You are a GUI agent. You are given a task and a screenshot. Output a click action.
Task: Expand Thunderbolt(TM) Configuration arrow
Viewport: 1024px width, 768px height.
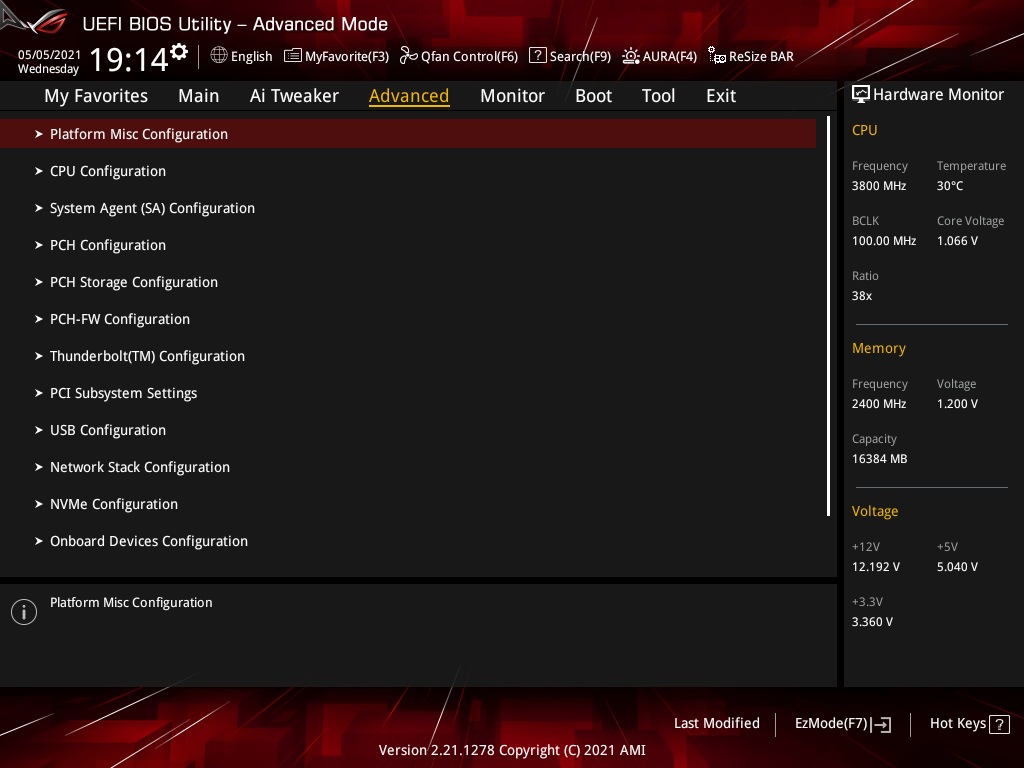pyautogui.click(x=39, y=356)
